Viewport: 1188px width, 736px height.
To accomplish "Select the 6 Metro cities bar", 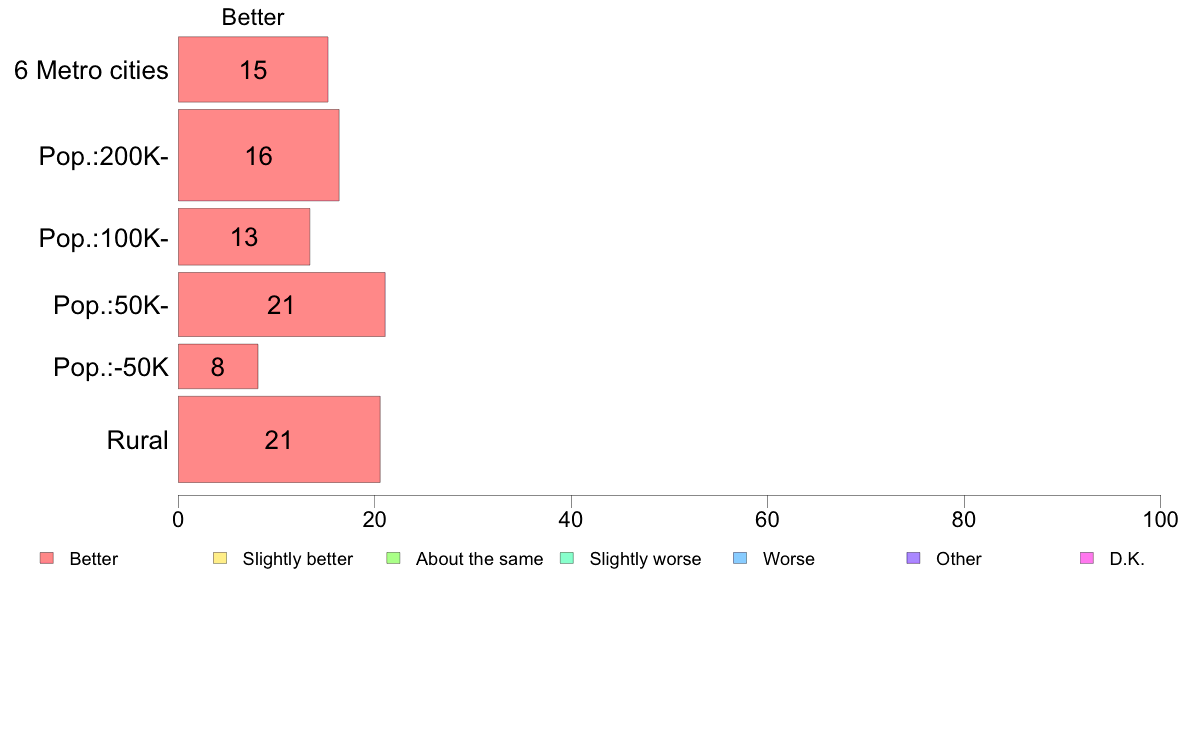I will tap(253, 70).
